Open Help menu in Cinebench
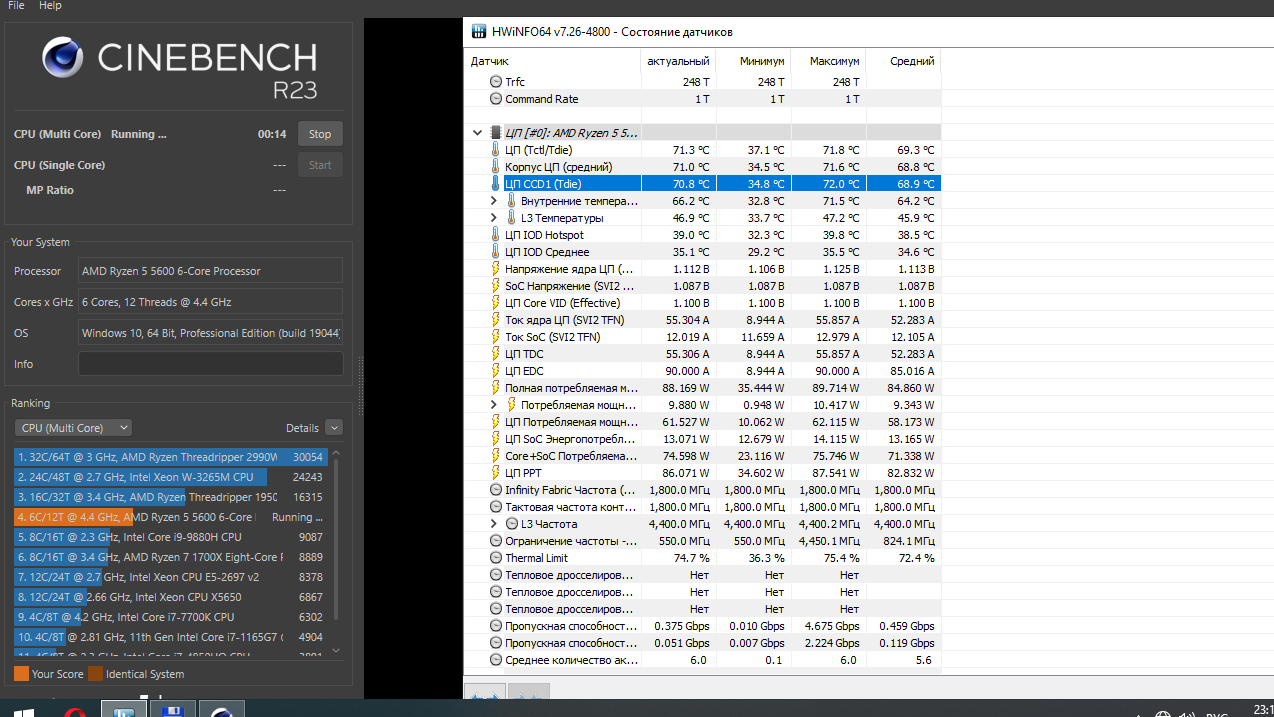 point(50,6)
